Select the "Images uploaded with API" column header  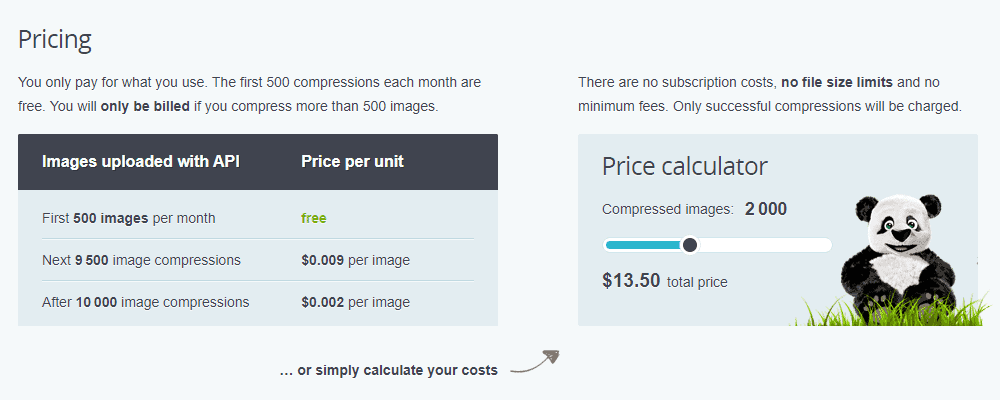click(141, 161)
